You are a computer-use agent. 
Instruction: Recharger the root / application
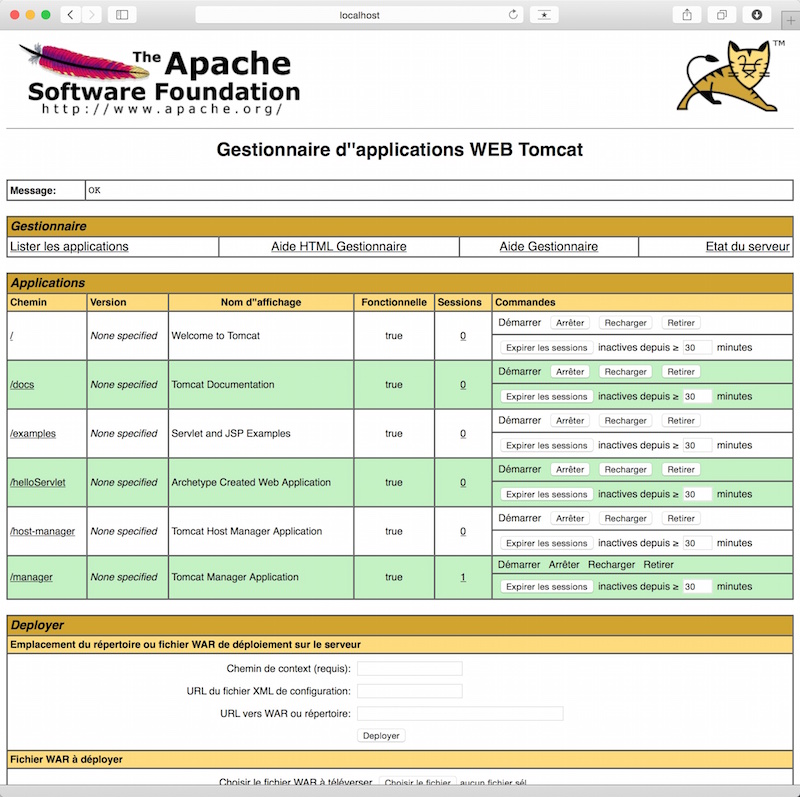tap(625, 323)
